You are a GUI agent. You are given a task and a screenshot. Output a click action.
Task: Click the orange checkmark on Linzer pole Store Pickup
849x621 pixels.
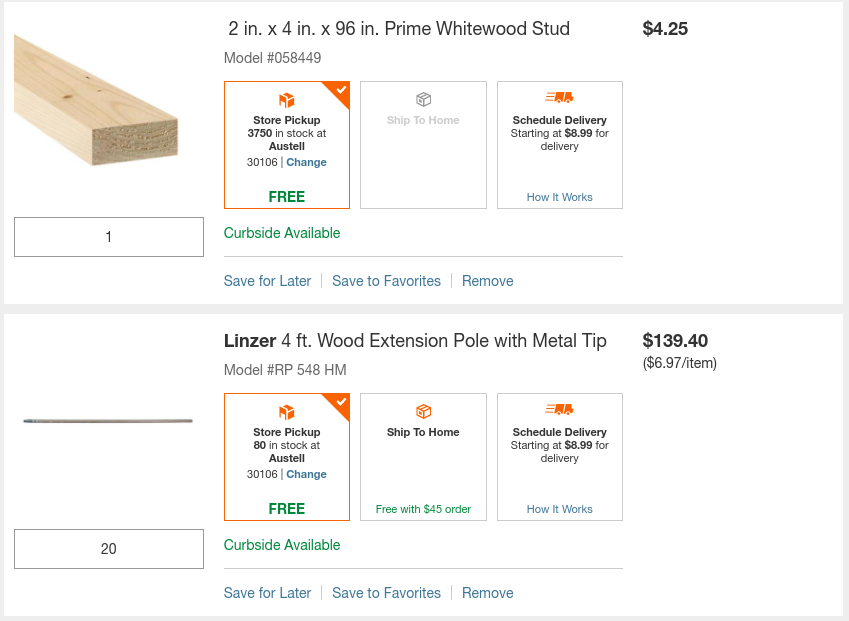pyautogui.click(x=340, y=403)
